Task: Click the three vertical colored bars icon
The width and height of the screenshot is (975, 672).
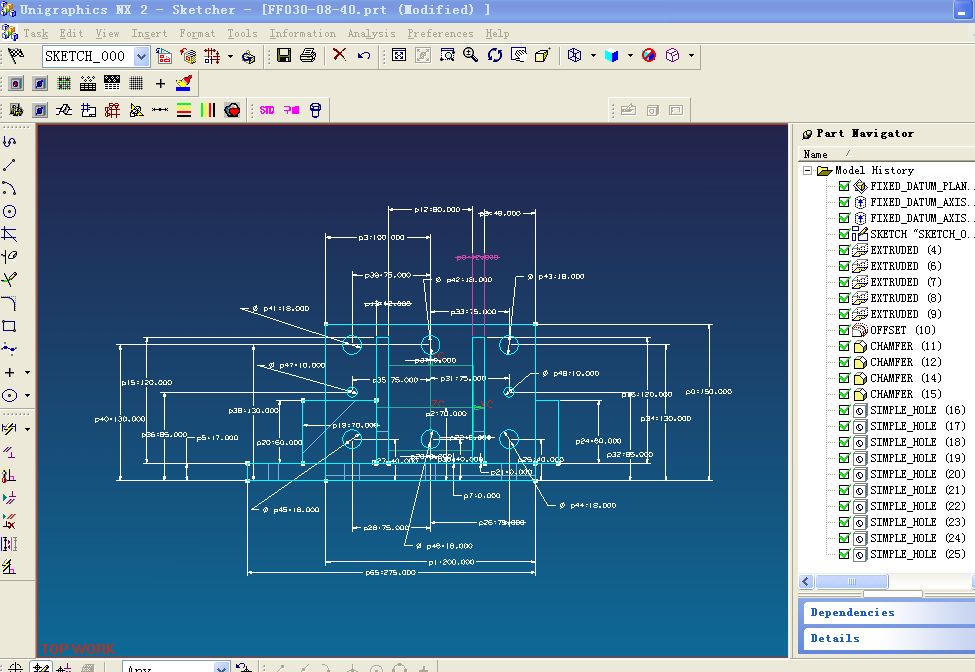Action: point(208,111)
